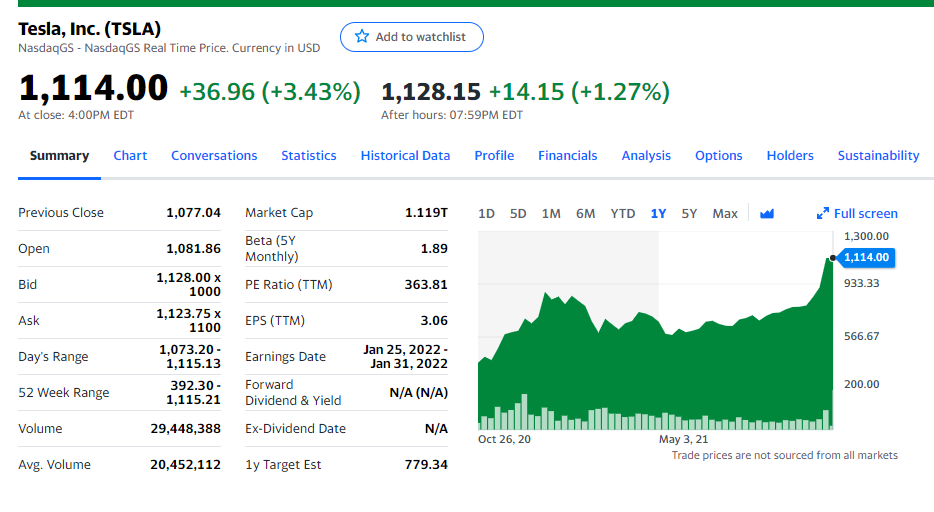Click the Previous Close value 1,077.04

(x=193, y=213)
